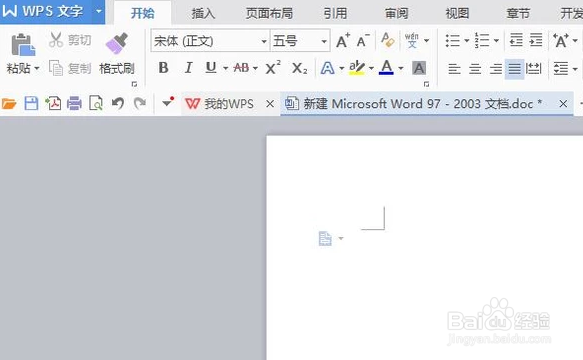Switch to the 开始 ribbon tab
The height and width of the screenshot is (360, 583).
143,13
